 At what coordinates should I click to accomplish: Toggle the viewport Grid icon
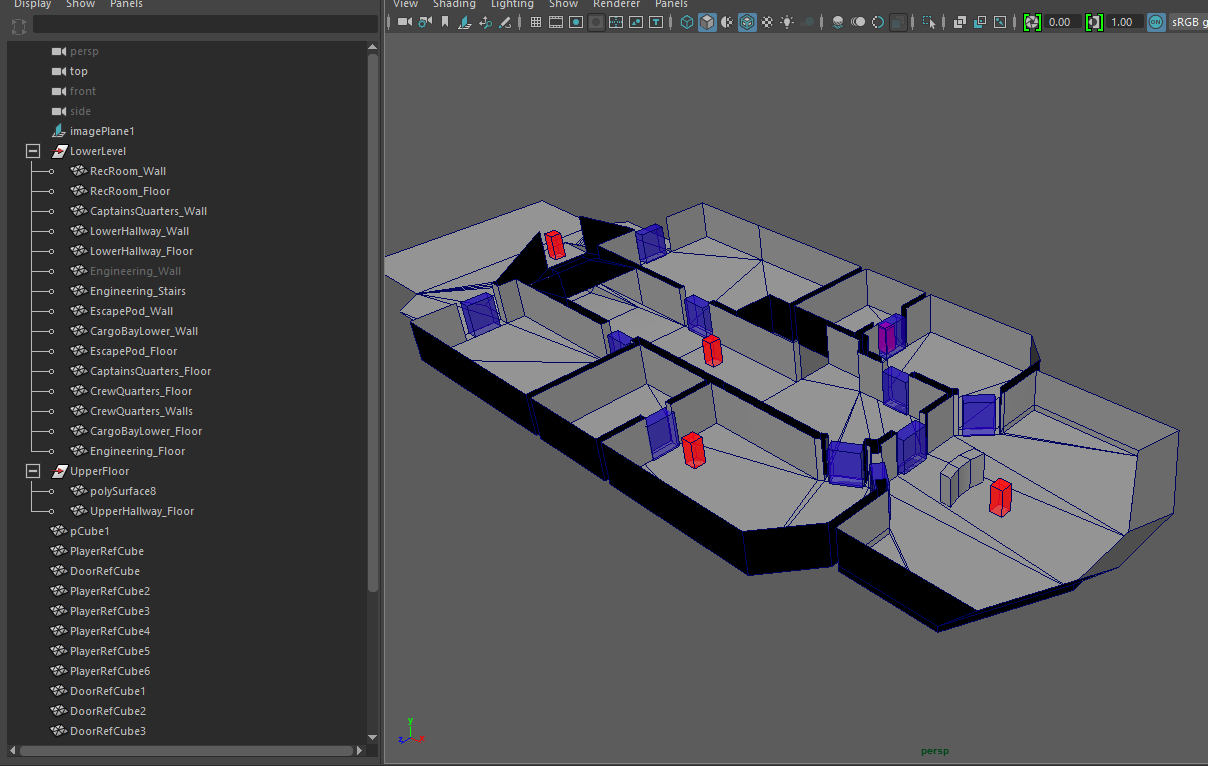(536, 22)
